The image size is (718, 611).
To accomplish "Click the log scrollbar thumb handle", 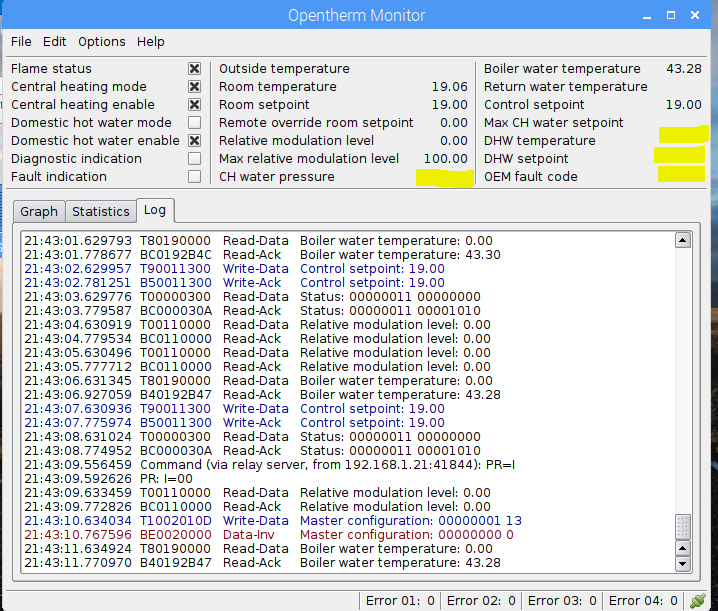I will click(683, 527).
